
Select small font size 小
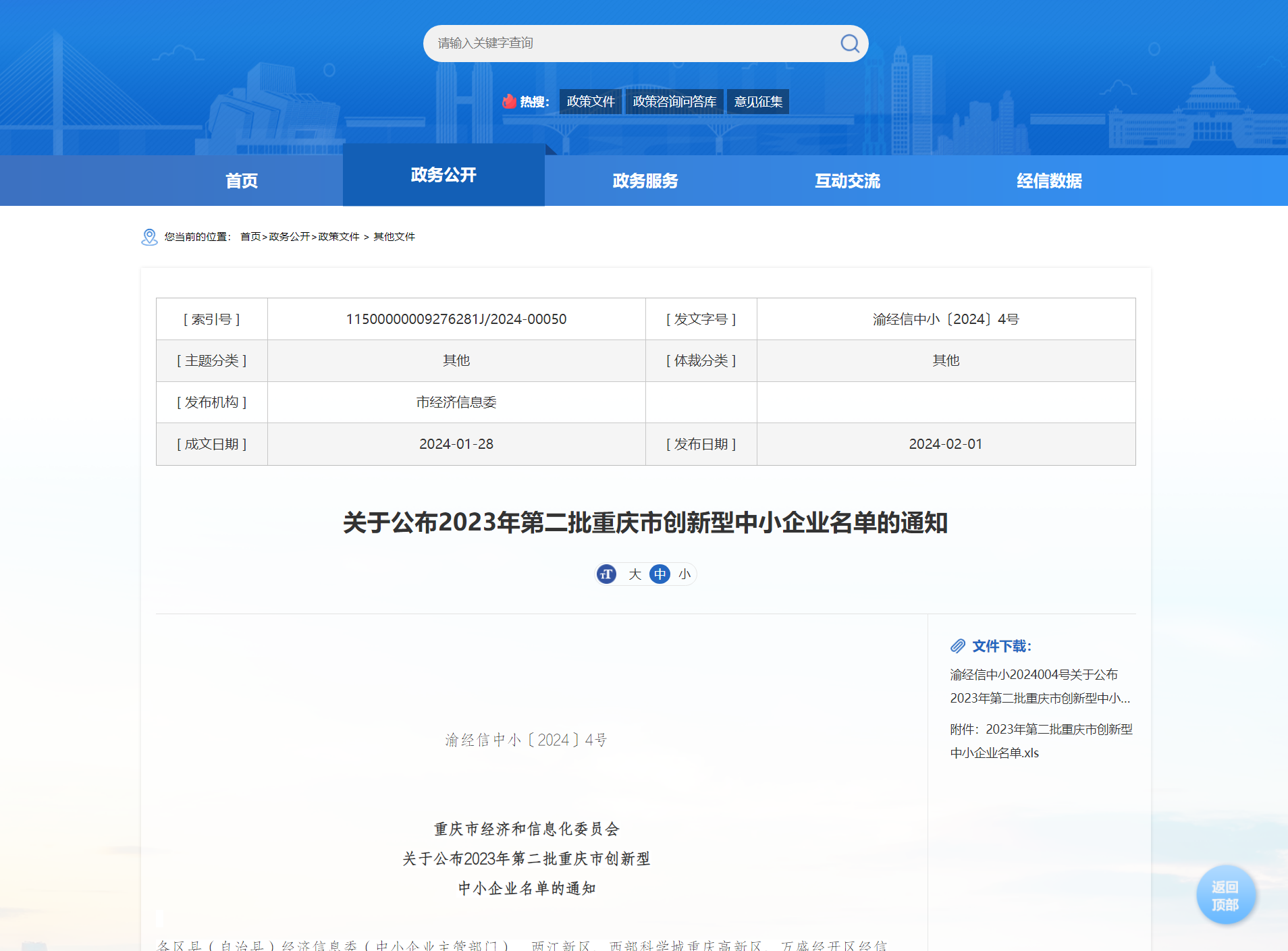click(685, 574)
